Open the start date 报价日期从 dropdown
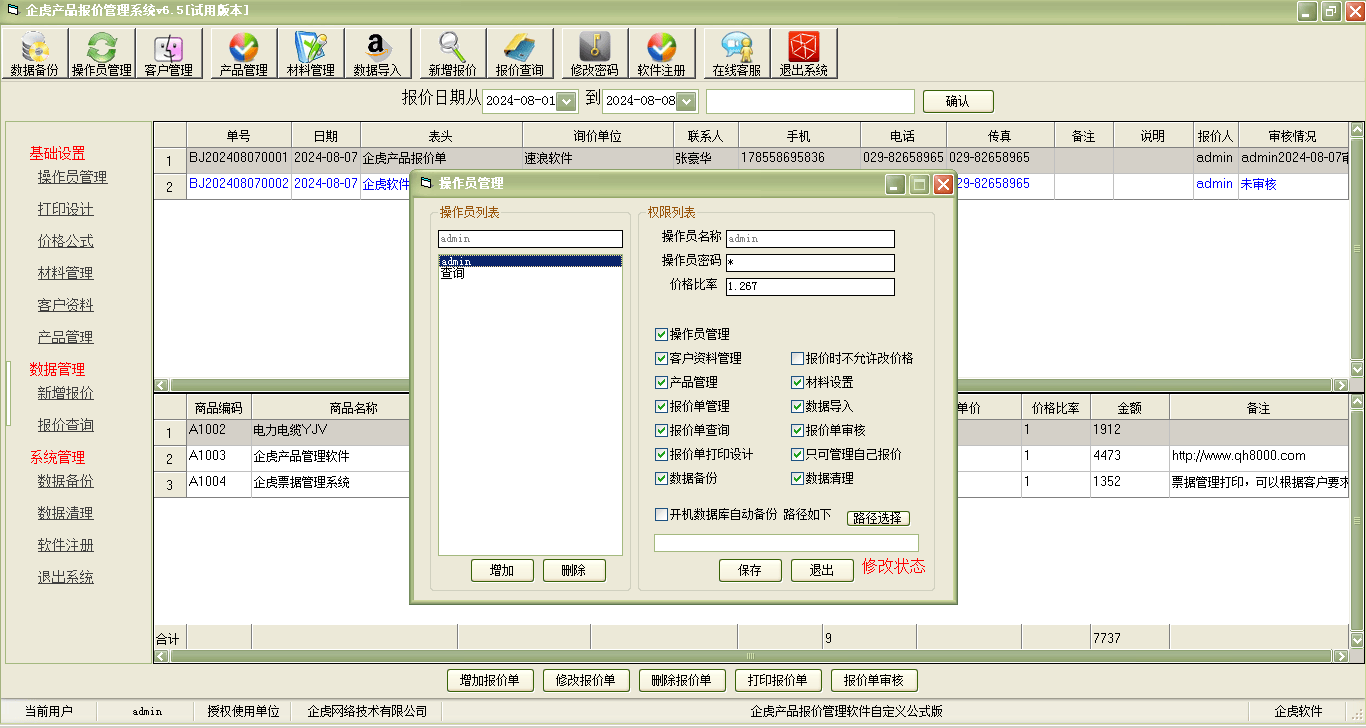This screenshot has width=1366, height=728. pos(567,100)
